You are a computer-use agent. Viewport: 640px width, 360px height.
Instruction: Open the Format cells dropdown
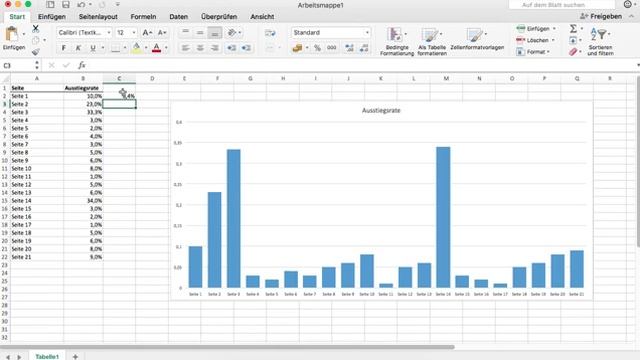pos(533,52)
